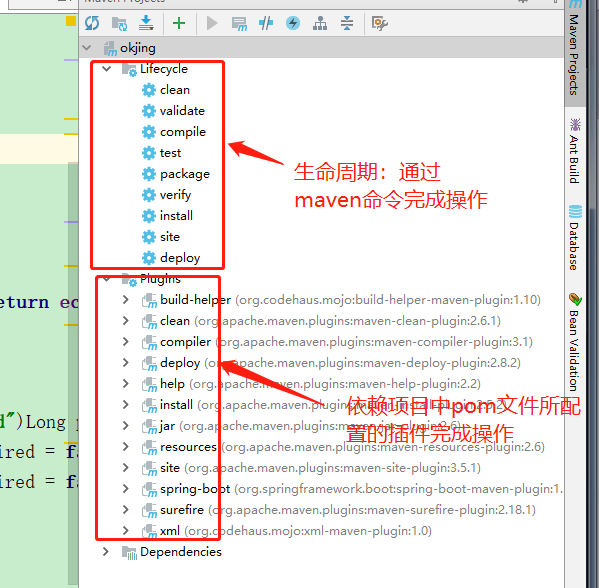Expand the compiler plugin node
The image size is (599, 588).
(126, 342)
